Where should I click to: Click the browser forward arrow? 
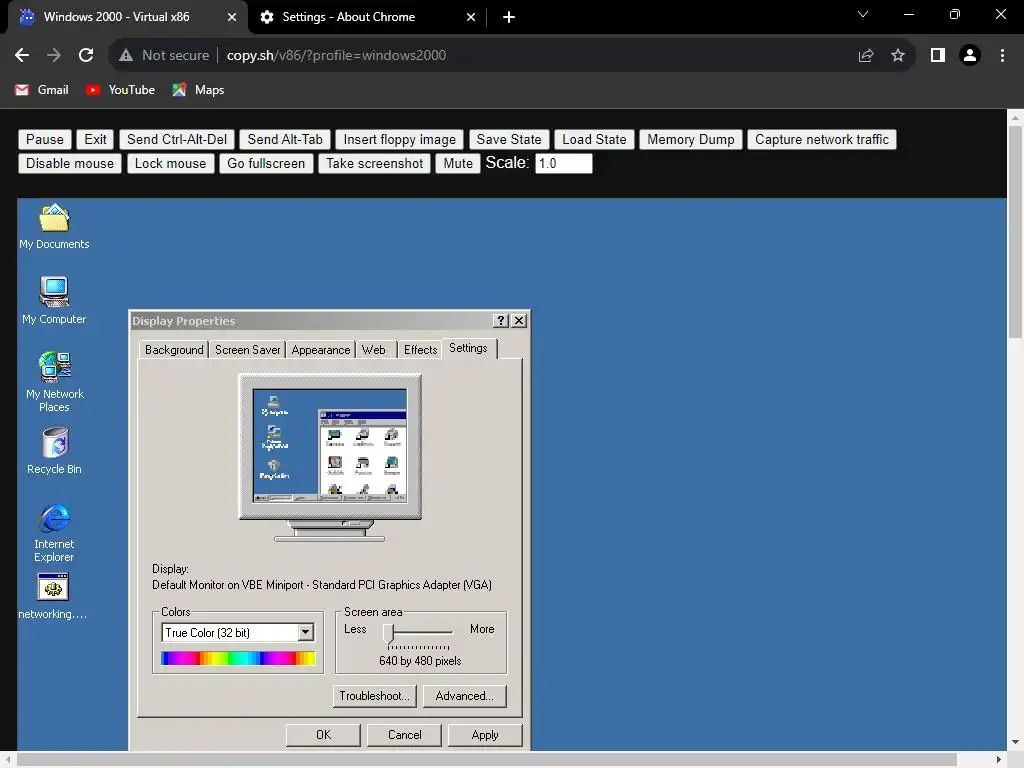(54, 56)
